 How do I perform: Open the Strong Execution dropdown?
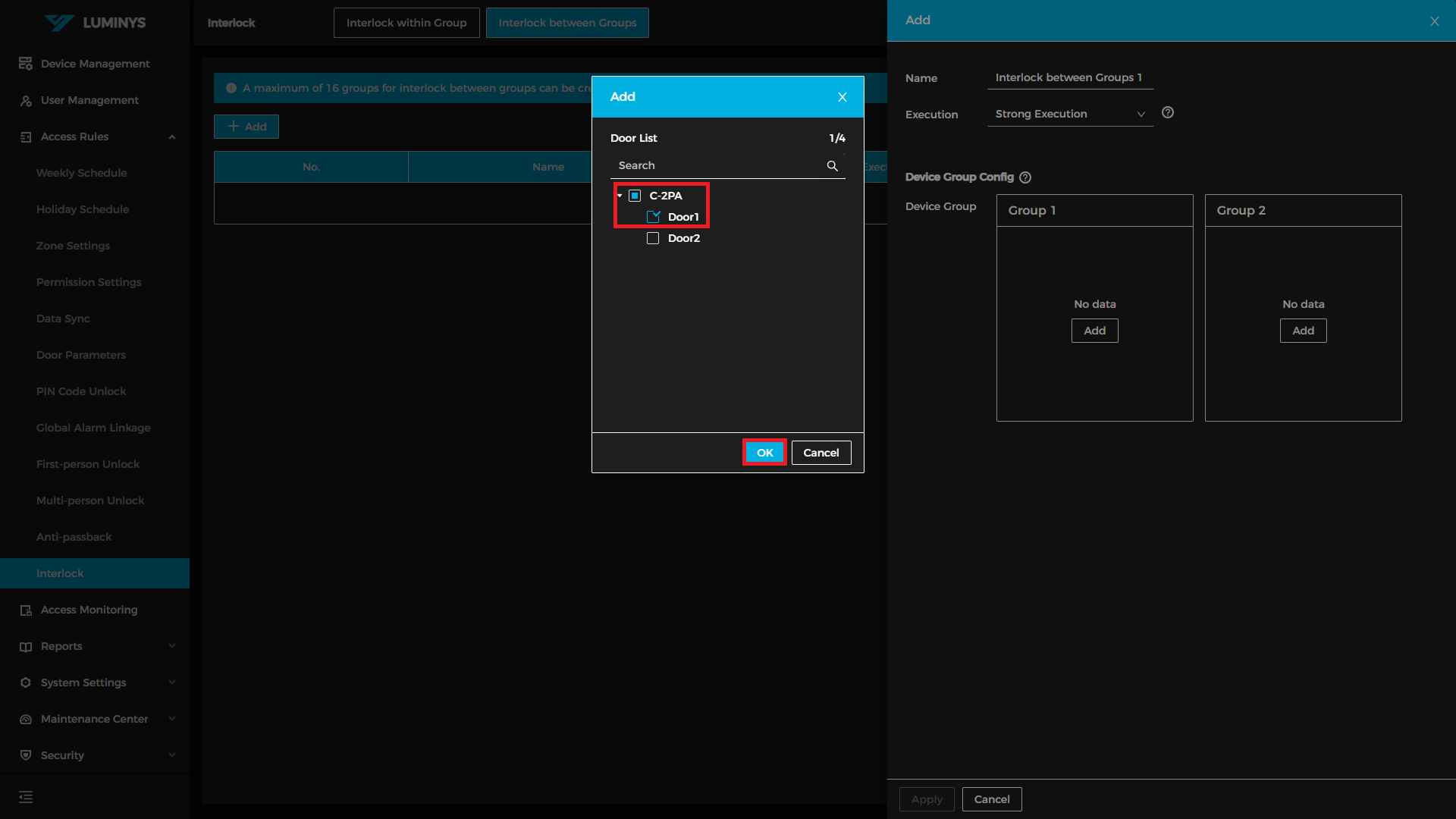coord(1069,114)
